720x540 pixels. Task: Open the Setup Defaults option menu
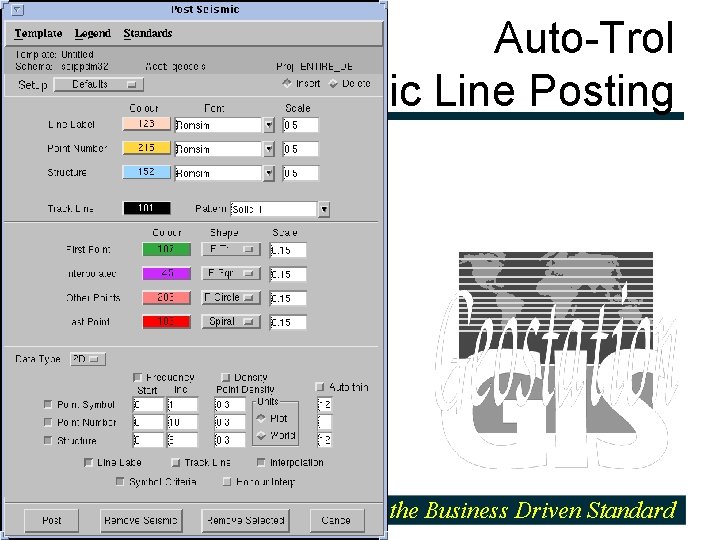[99, 84]
